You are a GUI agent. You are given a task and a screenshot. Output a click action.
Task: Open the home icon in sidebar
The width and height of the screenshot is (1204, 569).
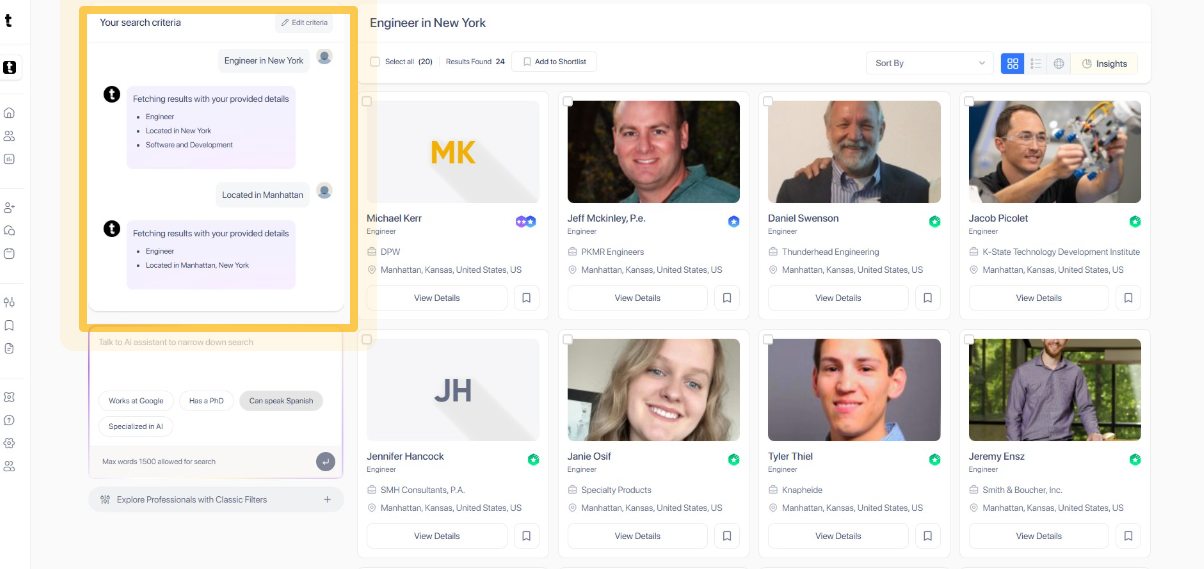(x=10, y=113)
